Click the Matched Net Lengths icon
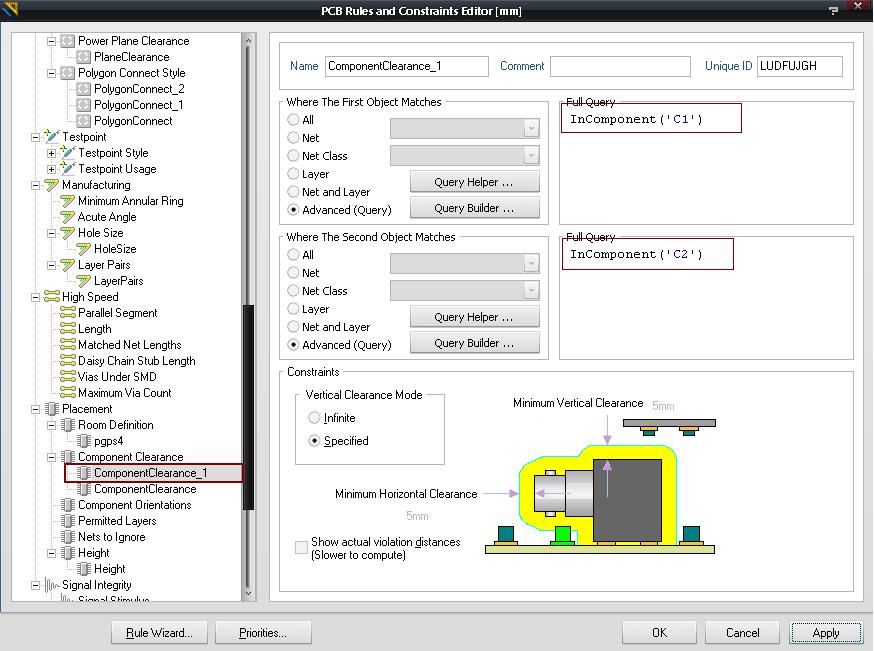 [x=67, y=346]
